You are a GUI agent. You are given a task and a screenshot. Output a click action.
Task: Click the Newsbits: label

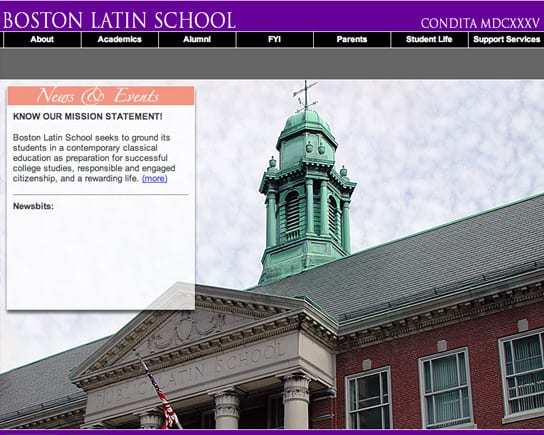[x=33, y=206]
